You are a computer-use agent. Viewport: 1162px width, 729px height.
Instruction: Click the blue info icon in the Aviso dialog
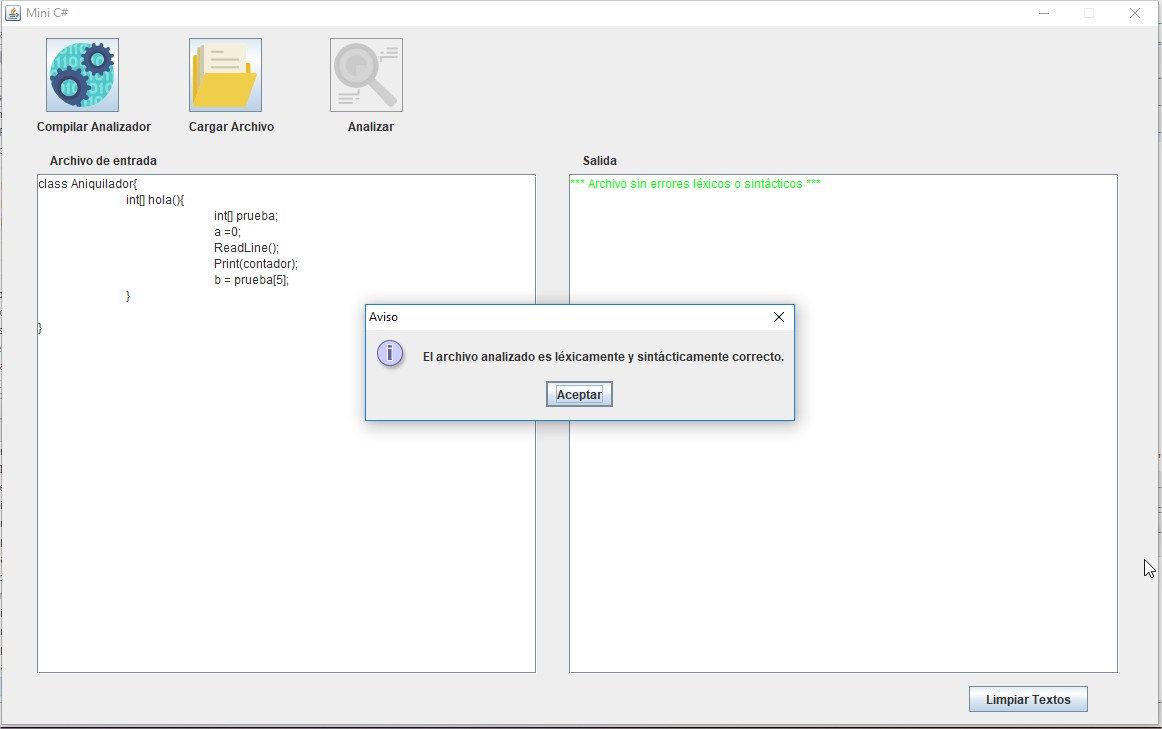[390, 353]
